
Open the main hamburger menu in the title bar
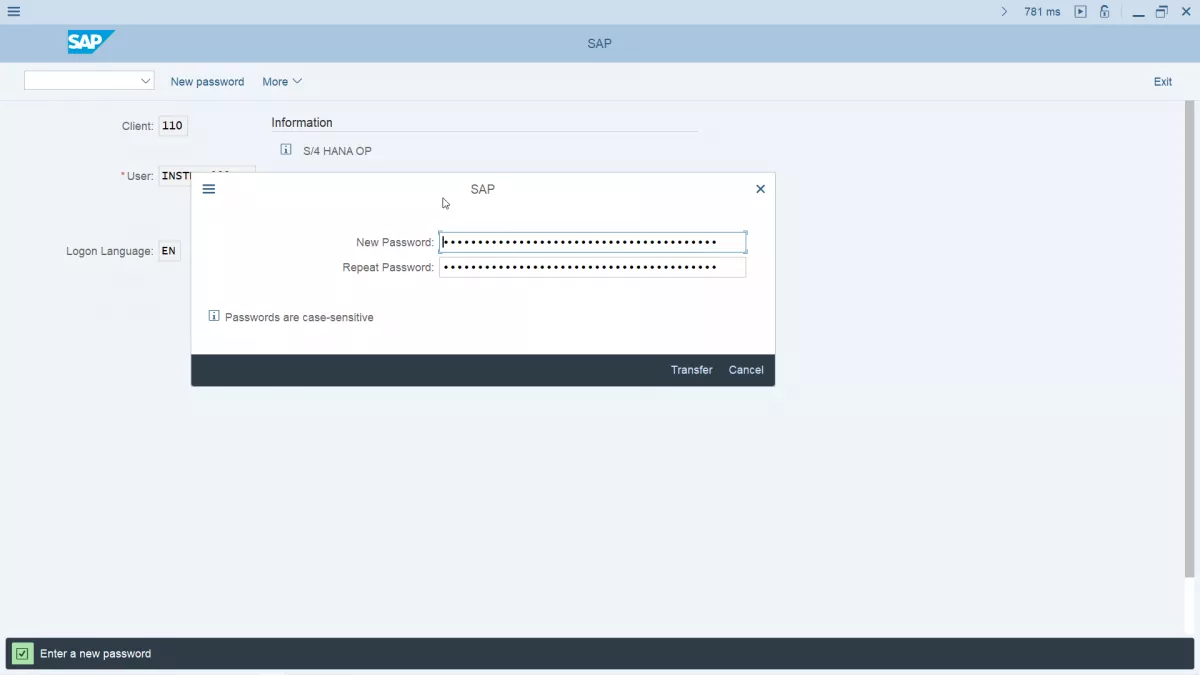(13, 12)
